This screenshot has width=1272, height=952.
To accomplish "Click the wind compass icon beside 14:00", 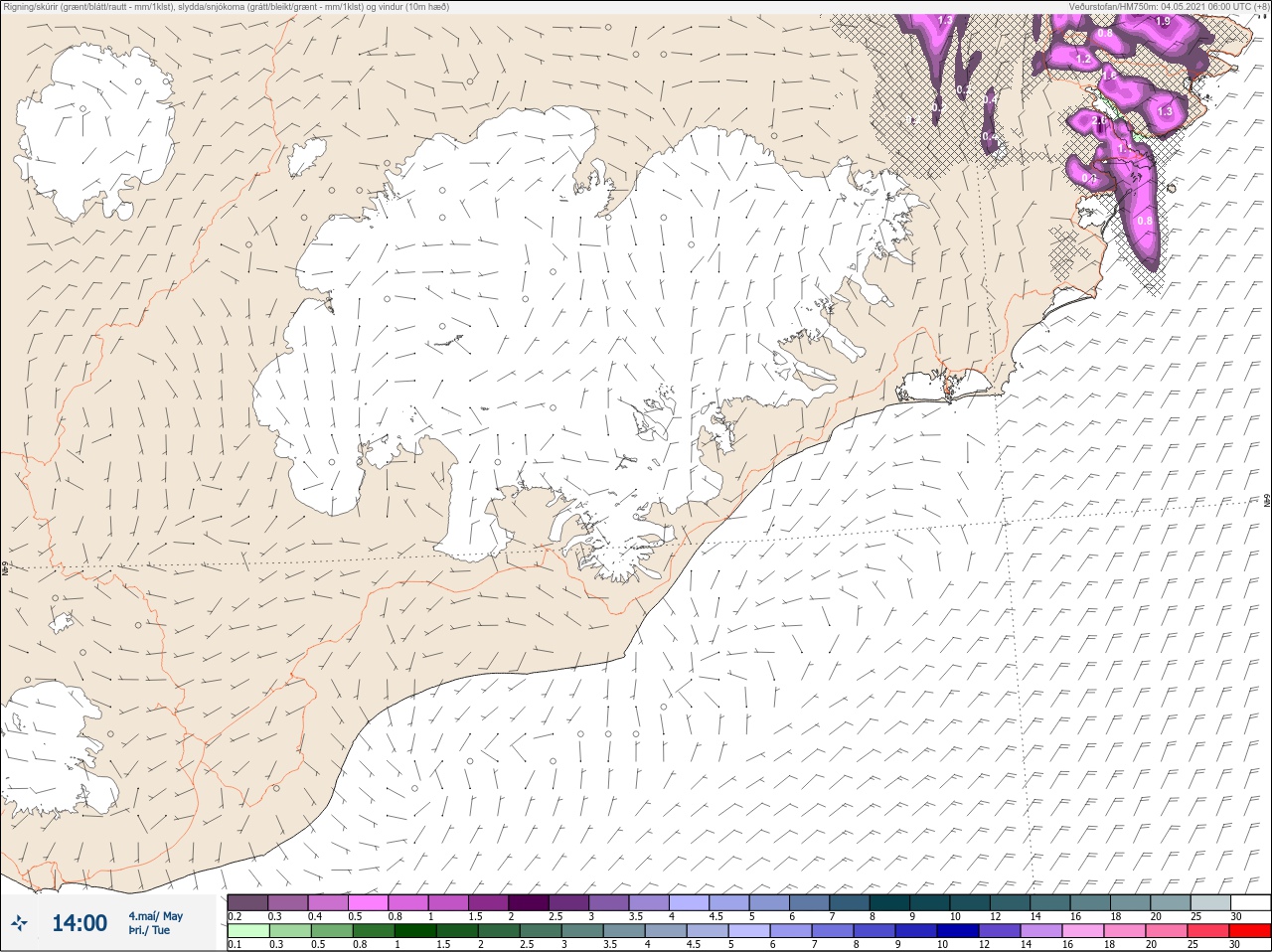I will click(19, 923).
